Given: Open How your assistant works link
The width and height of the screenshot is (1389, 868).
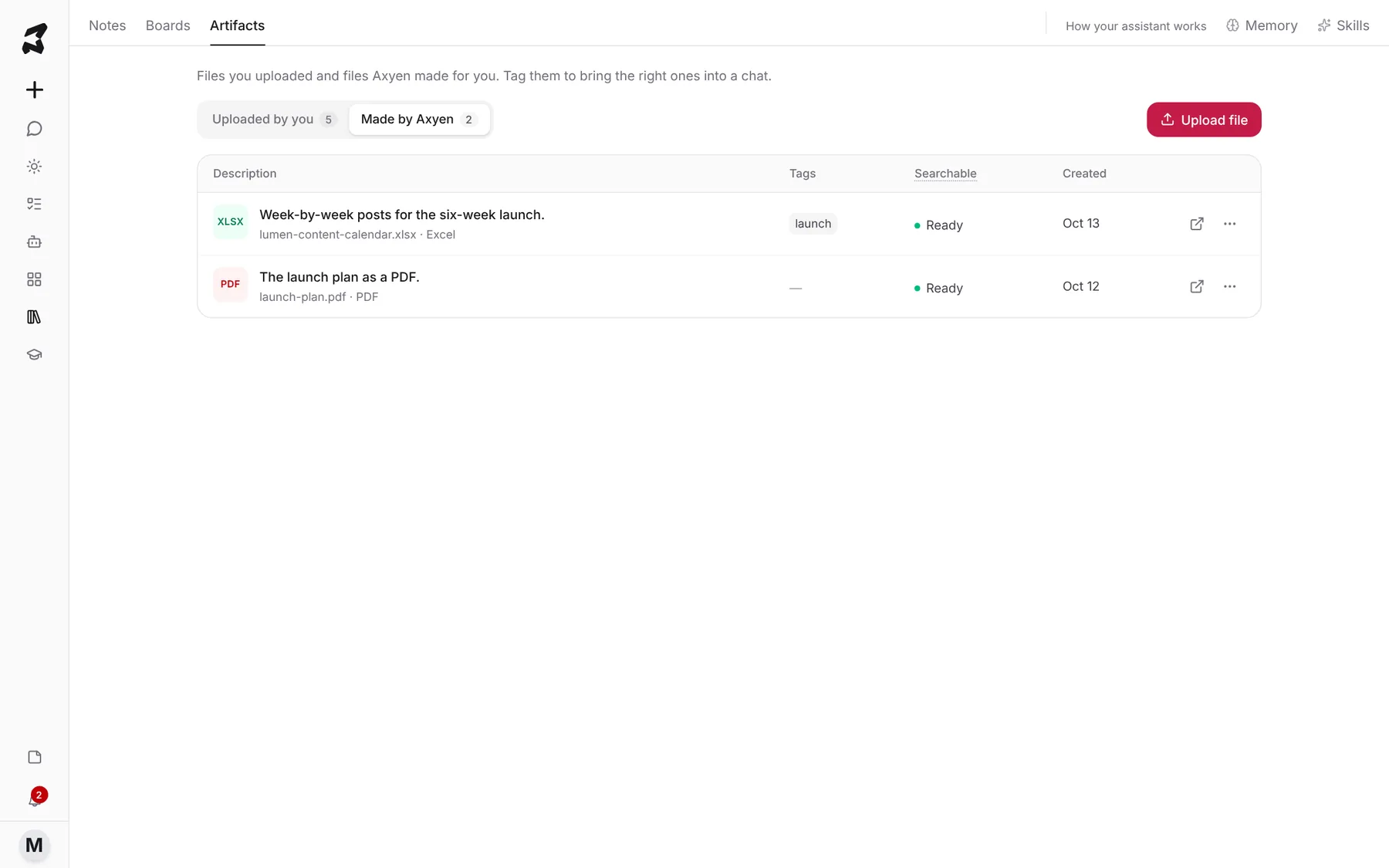Looking at the screenshot, I should 1136,26.
